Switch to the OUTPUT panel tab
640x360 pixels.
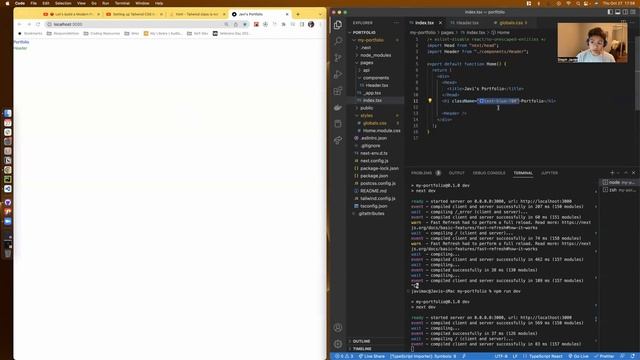pyautogui.click(x=456, y=173)
